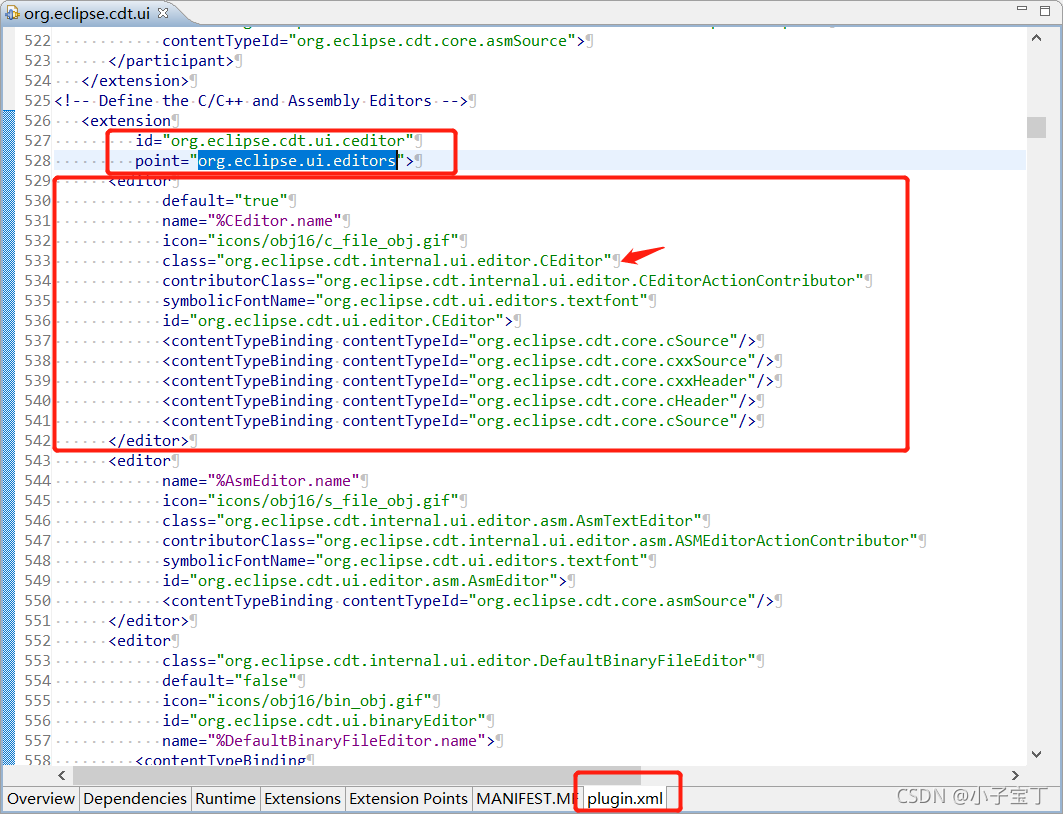1063x814 pixels.
Task: Click default="false" on line 554
Action: click(229, 680)
